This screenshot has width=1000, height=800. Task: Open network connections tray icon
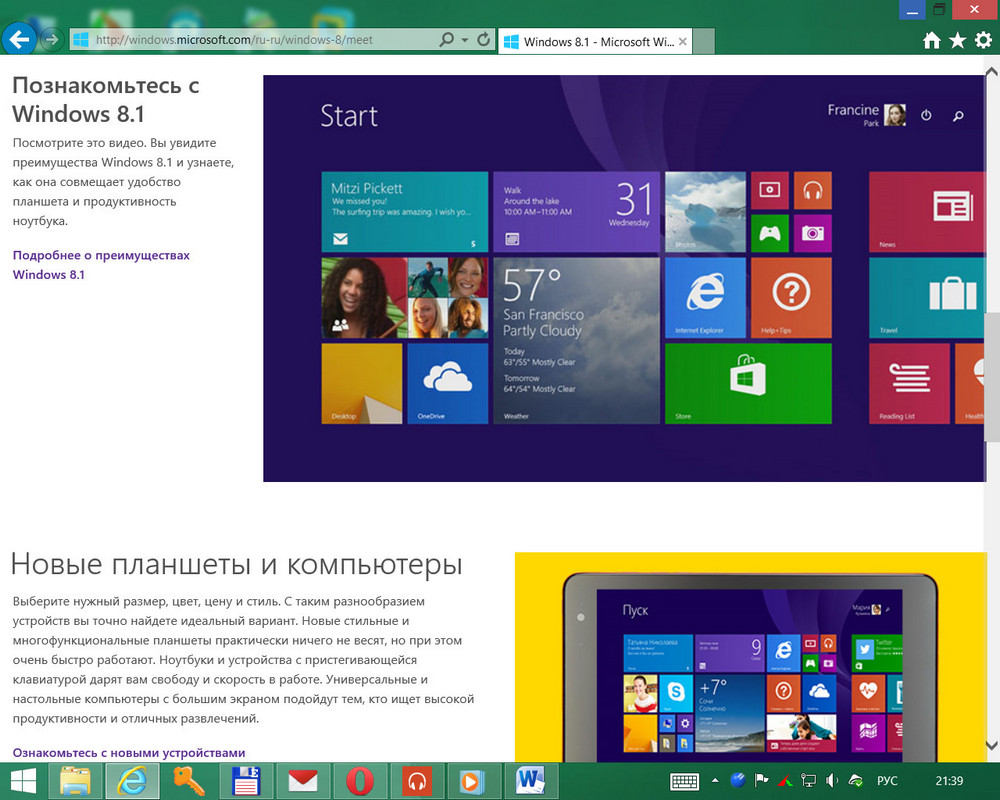point(809,780)
